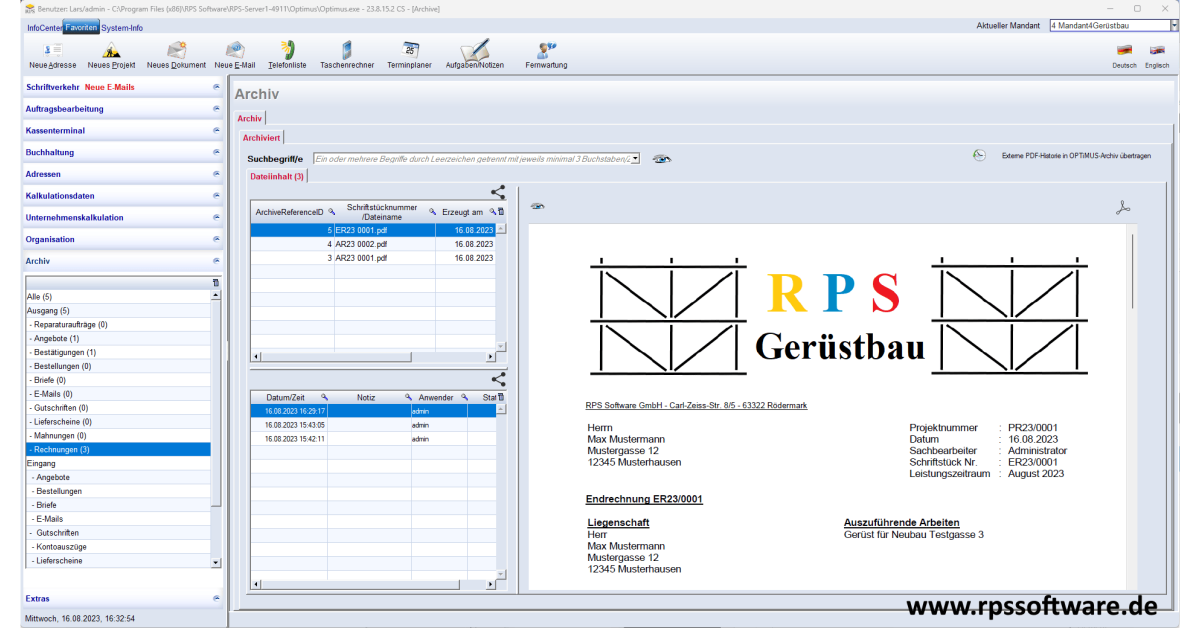Click the share icon above the notes table
Viewport: 1200px width, 628px height.
pyautogui.click(x=498, y=380)
